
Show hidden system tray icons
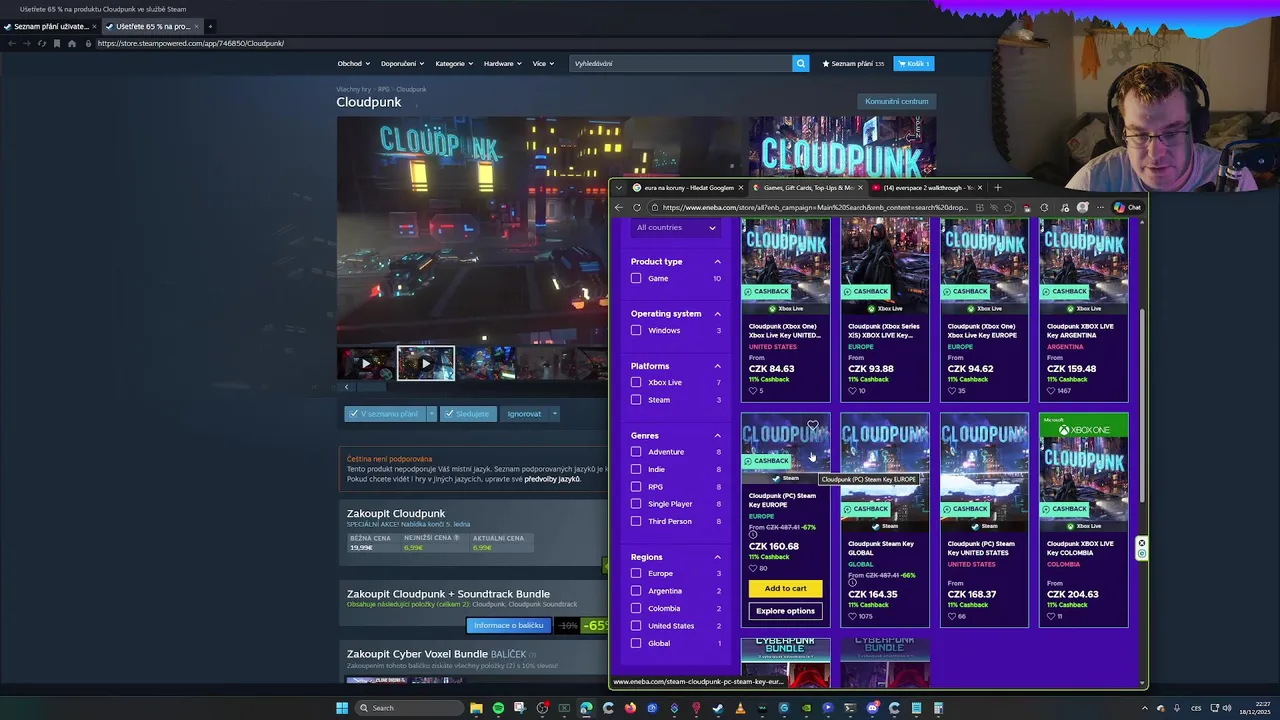(1145, 708)
